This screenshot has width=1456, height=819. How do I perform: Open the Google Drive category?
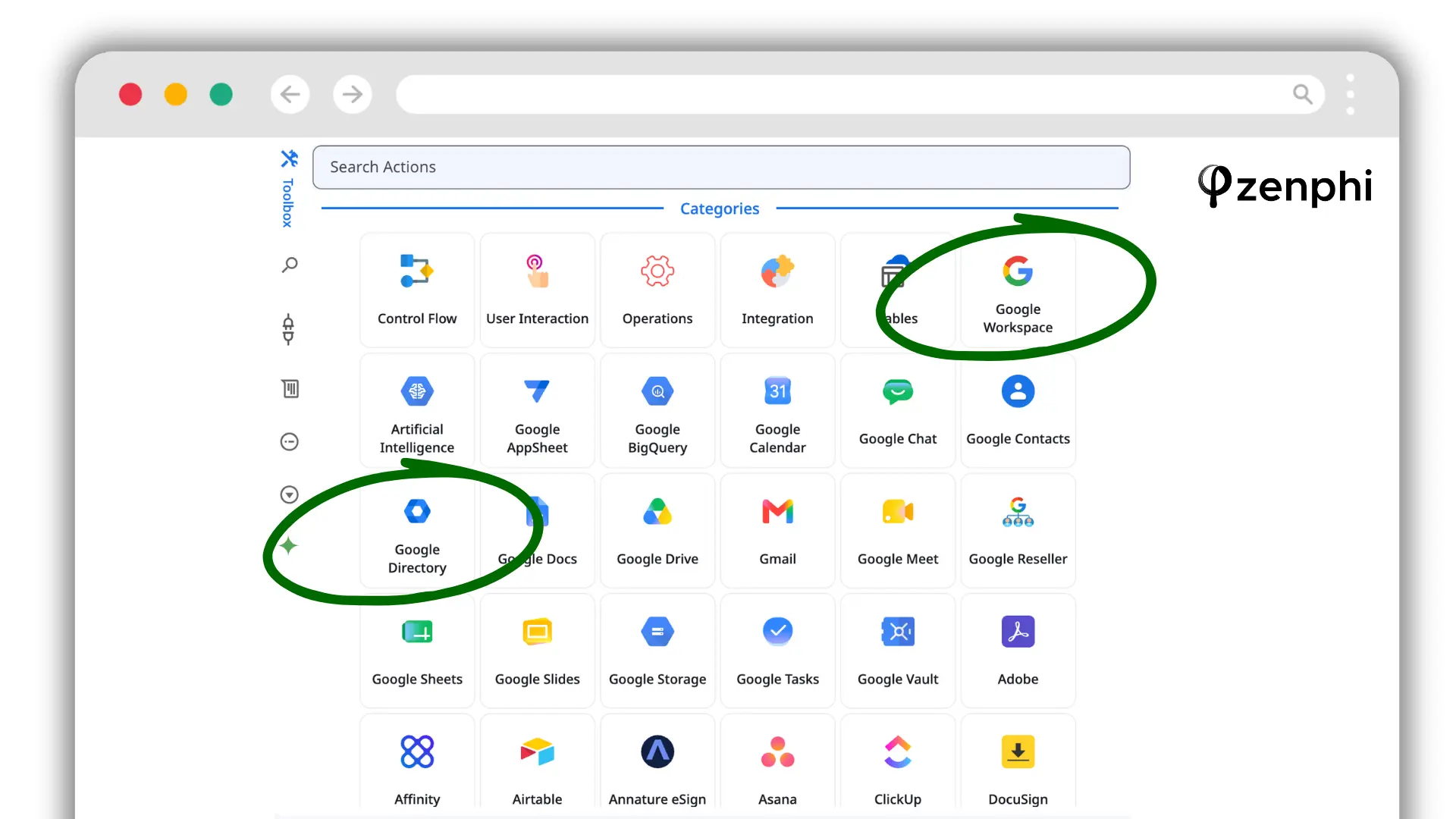tap(657, 531)
